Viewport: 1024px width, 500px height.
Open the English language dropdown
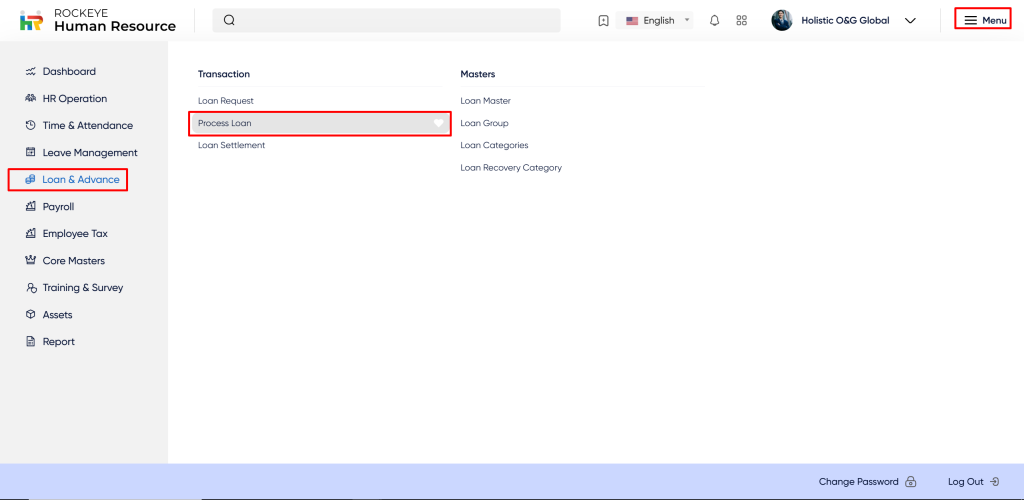(658, 21)
